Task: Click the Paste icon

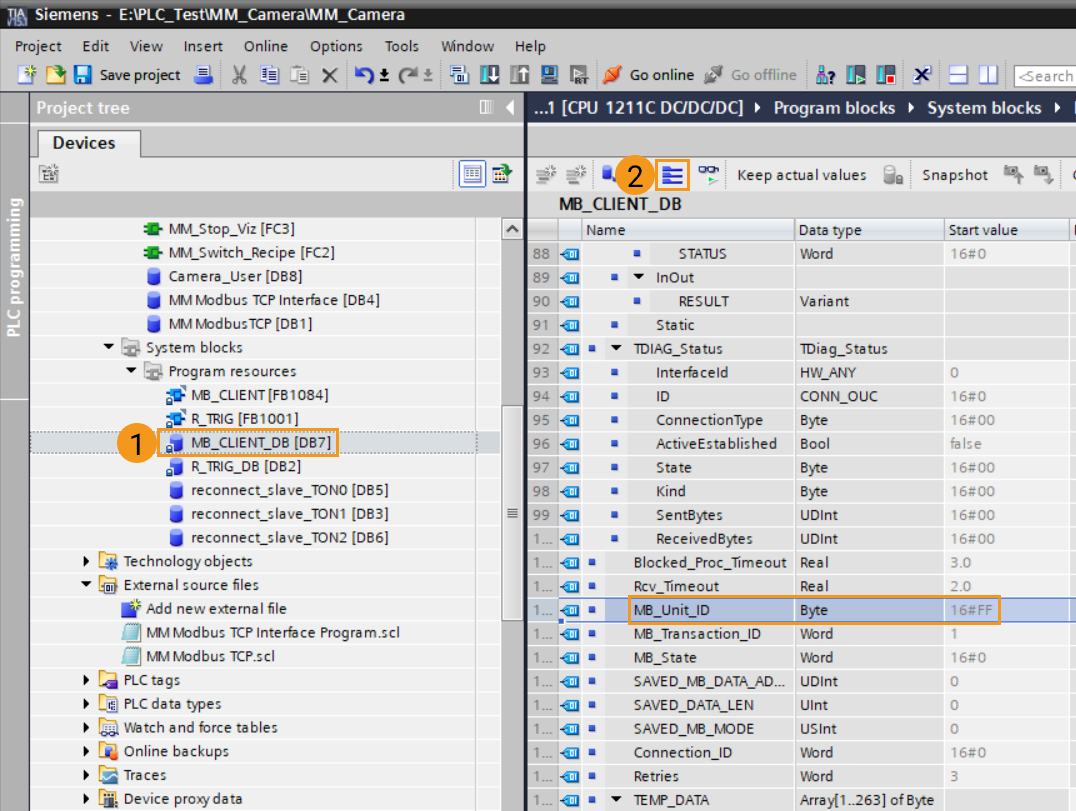Action: click(x=299, y=75)
